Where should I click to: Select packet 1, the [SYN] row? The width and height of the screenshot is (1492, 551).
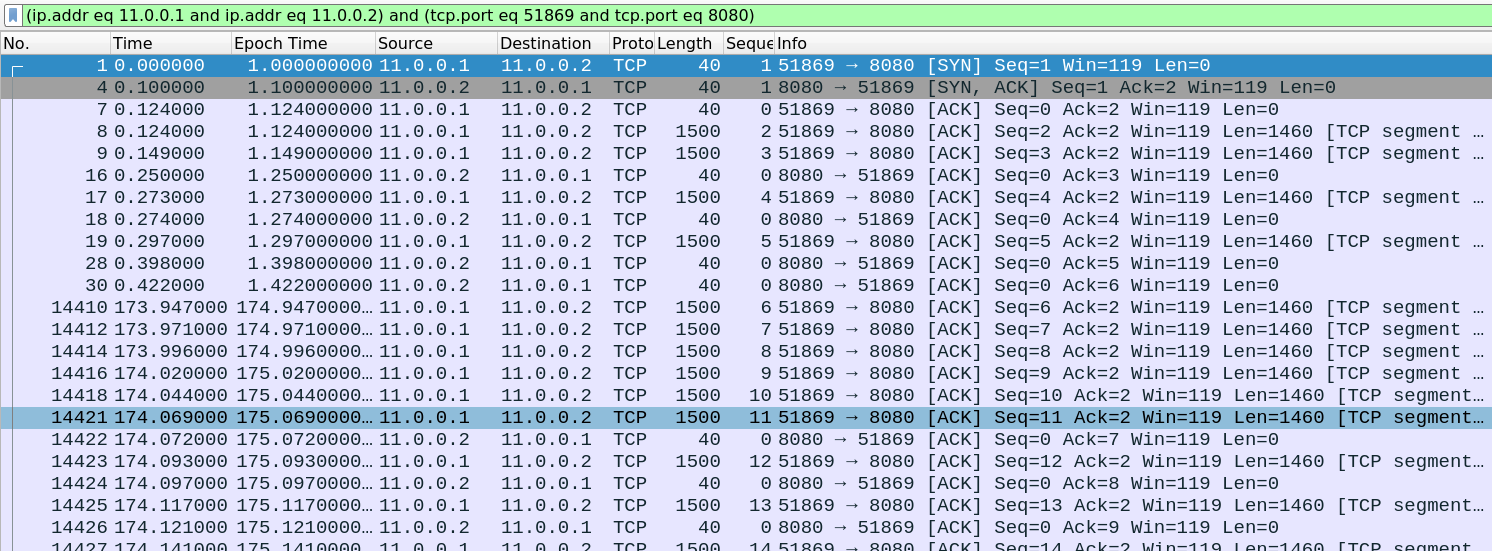(x=746, y=65)
